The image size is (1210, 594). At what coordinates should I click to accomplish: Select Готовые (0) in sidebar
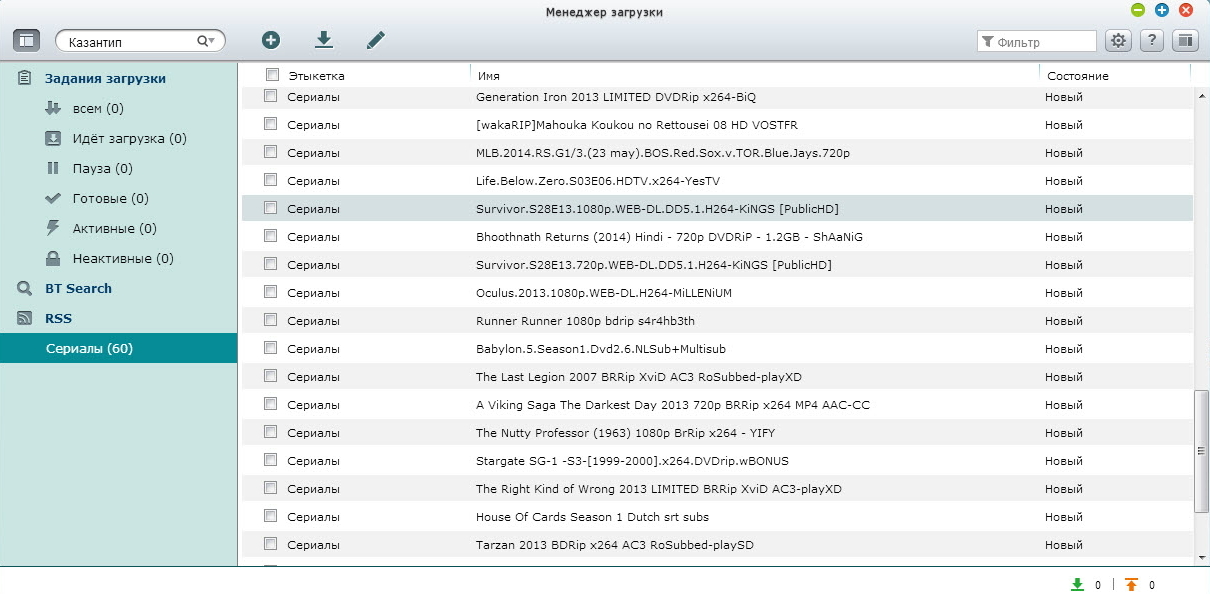click(x=110, y=198)
